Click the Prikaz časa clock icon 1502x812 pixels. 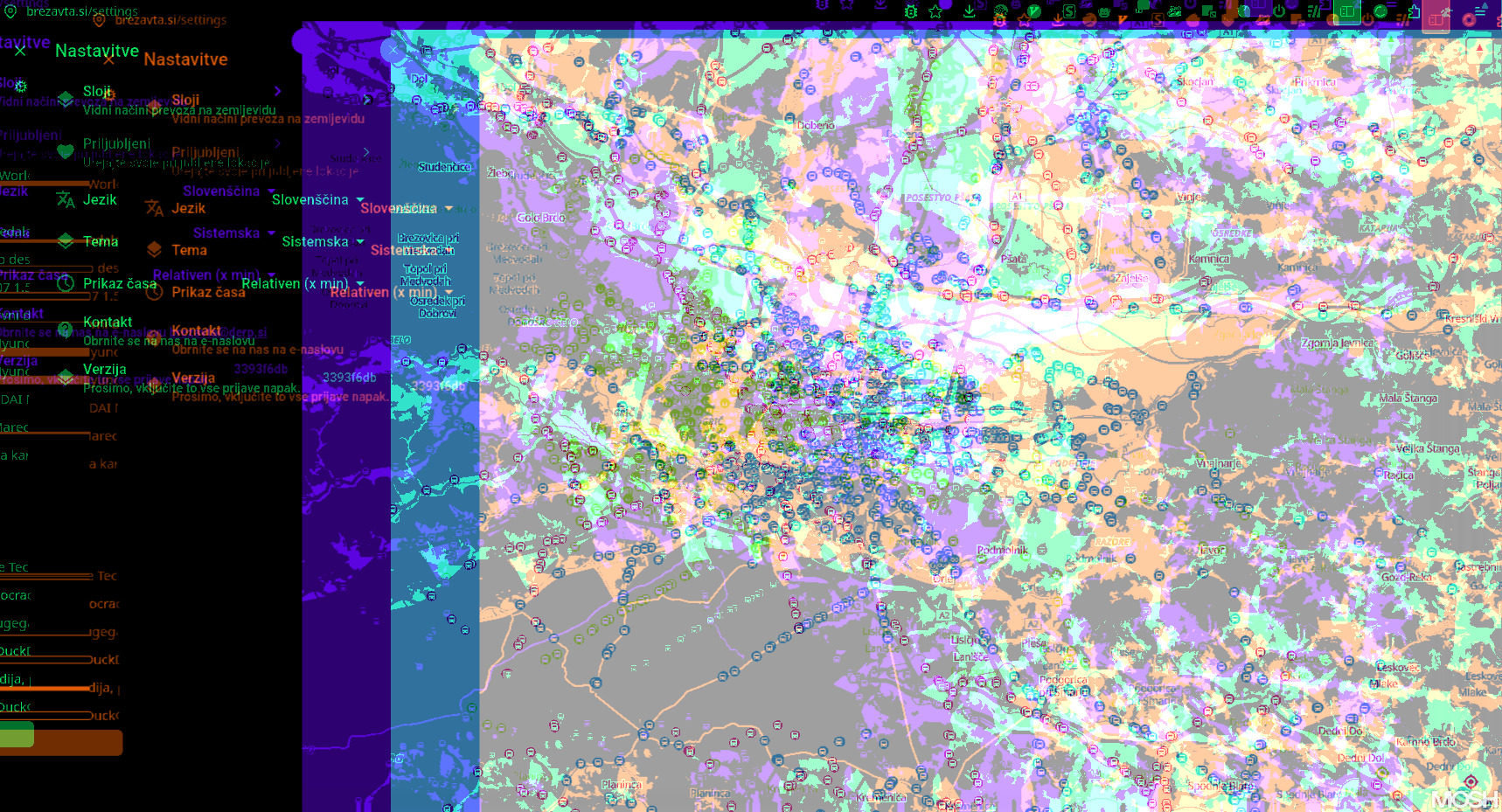[x=66, y=283]
